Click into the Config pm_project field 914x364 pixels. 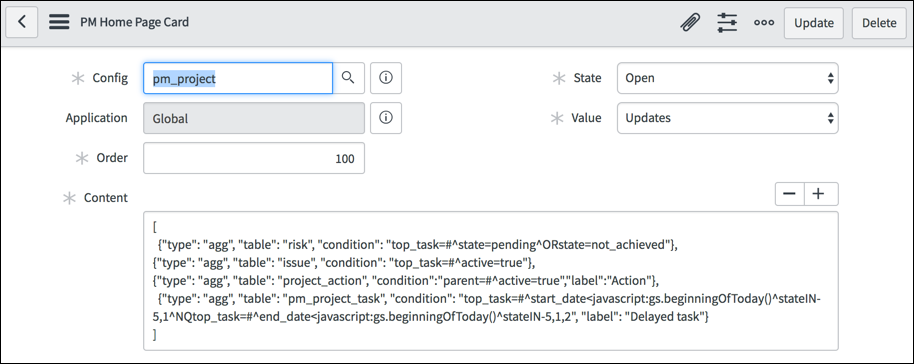coord(238,78)
